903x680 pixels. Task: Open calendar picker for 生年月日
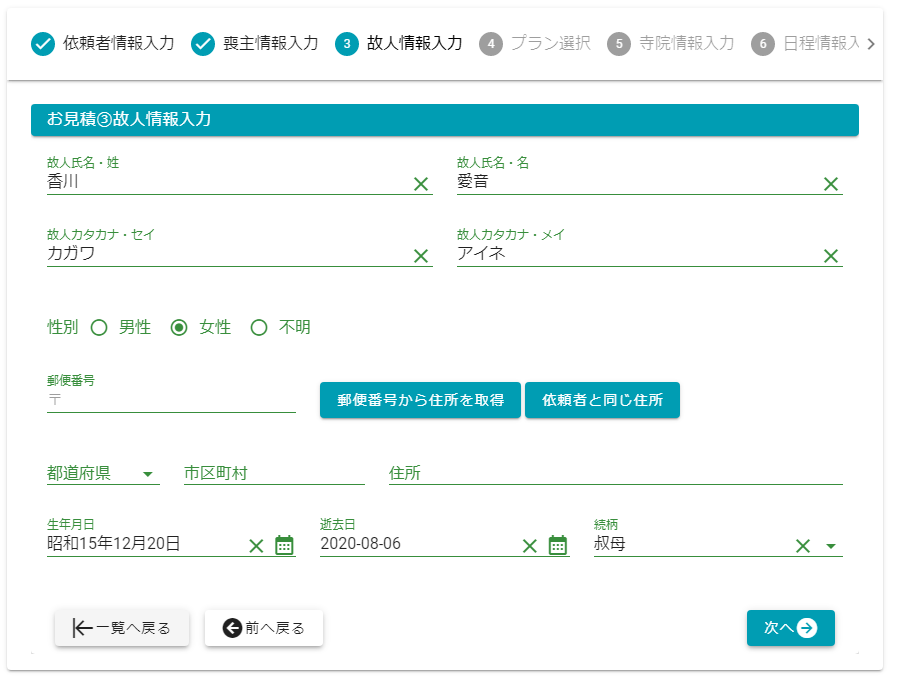(x=284, y=545)
